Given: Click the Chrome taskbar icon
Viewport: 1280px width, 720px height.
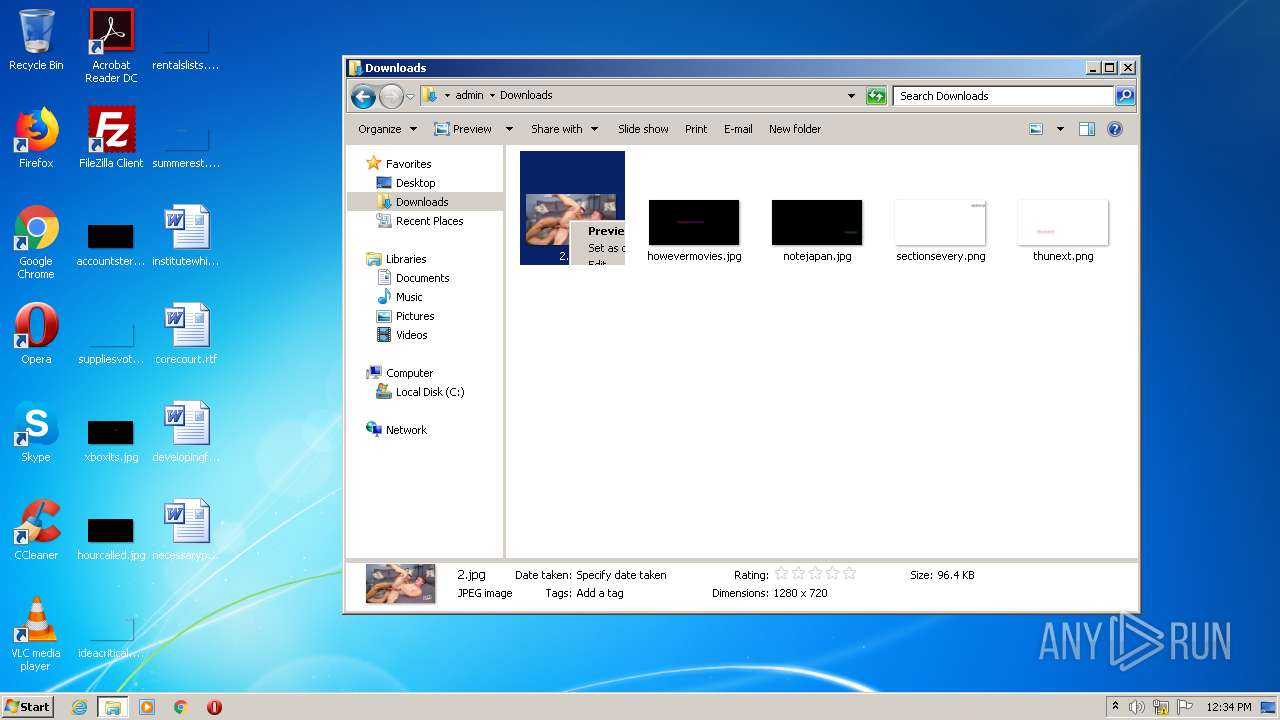Looking at the screenshot, I should [x=180, y=707].
